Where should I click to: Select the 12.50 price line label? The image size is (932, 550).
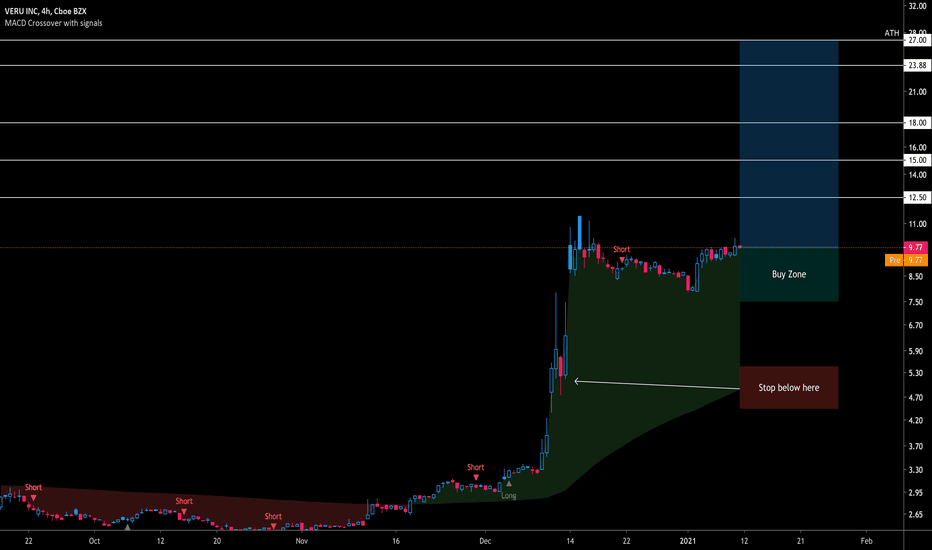click(917, 197)
